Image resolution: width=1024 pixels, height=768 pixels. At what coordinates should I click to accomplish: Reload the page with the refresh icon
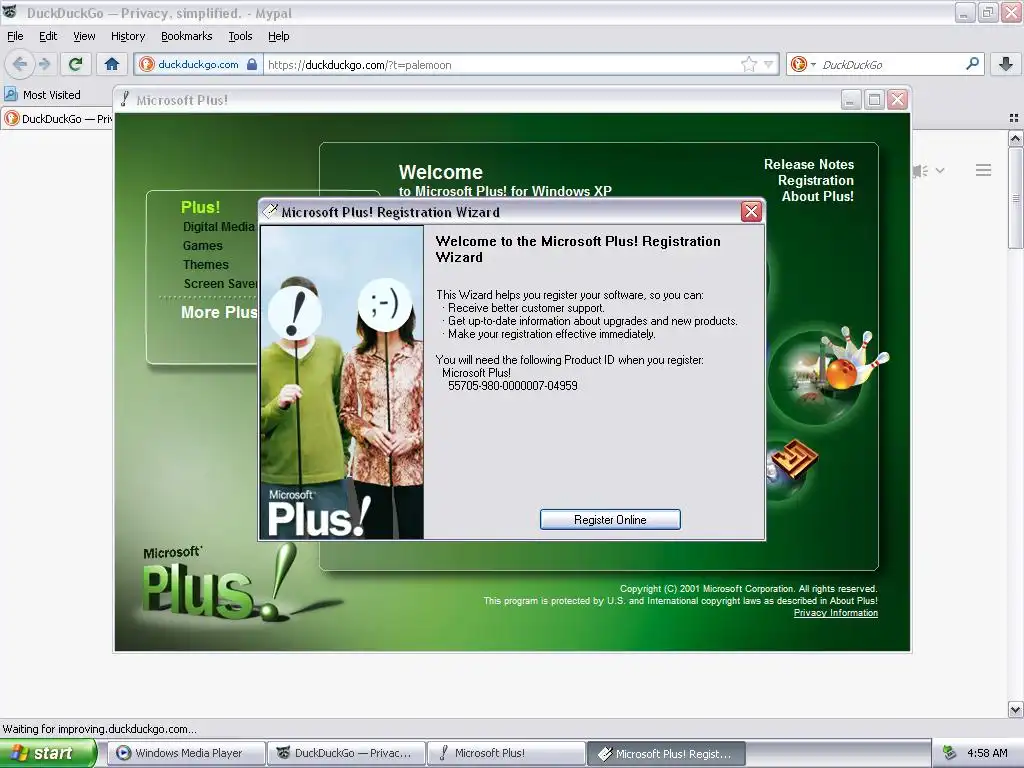75,64
